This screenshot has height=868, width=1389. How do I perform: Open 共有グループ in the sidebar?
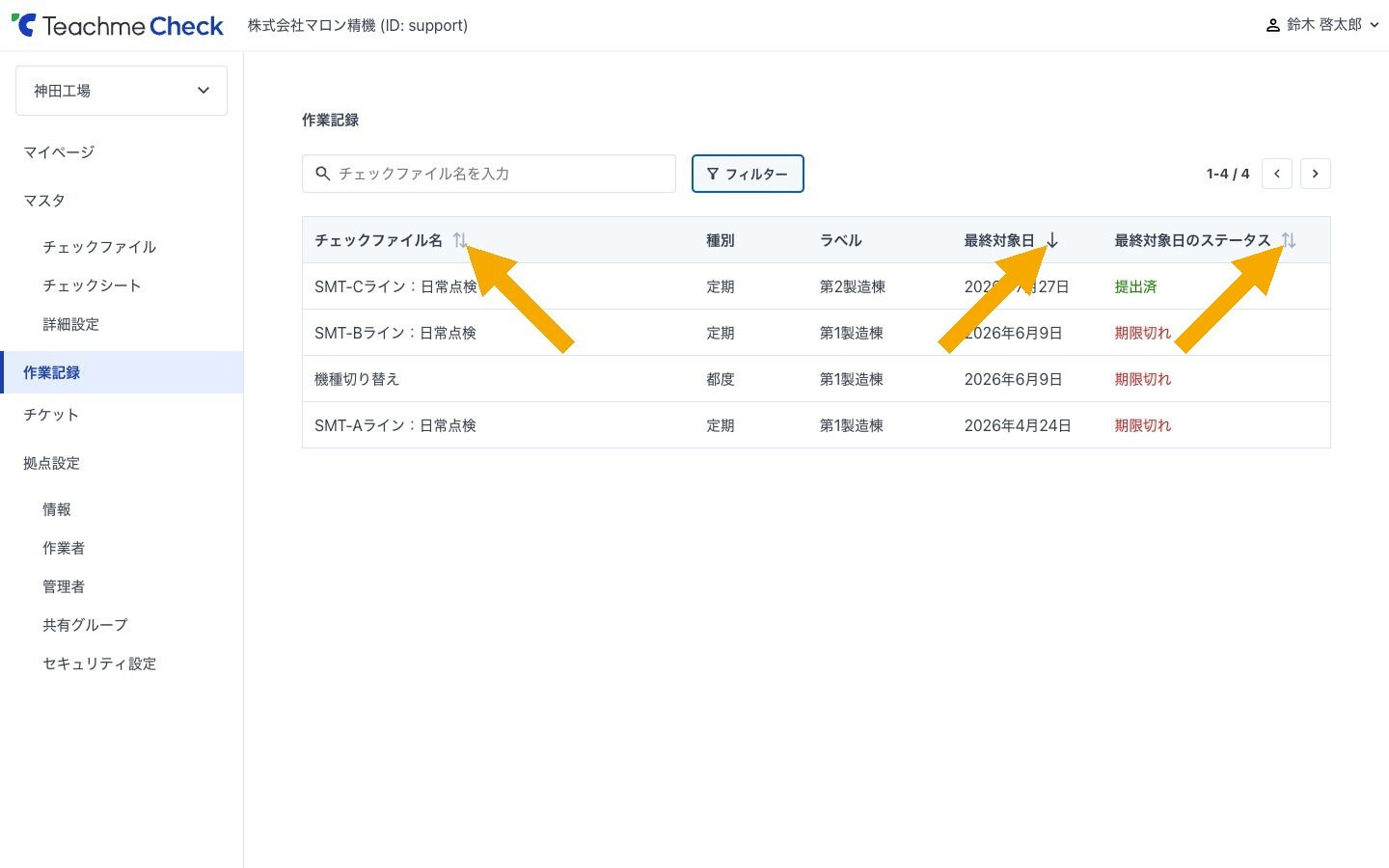(85, 625)
